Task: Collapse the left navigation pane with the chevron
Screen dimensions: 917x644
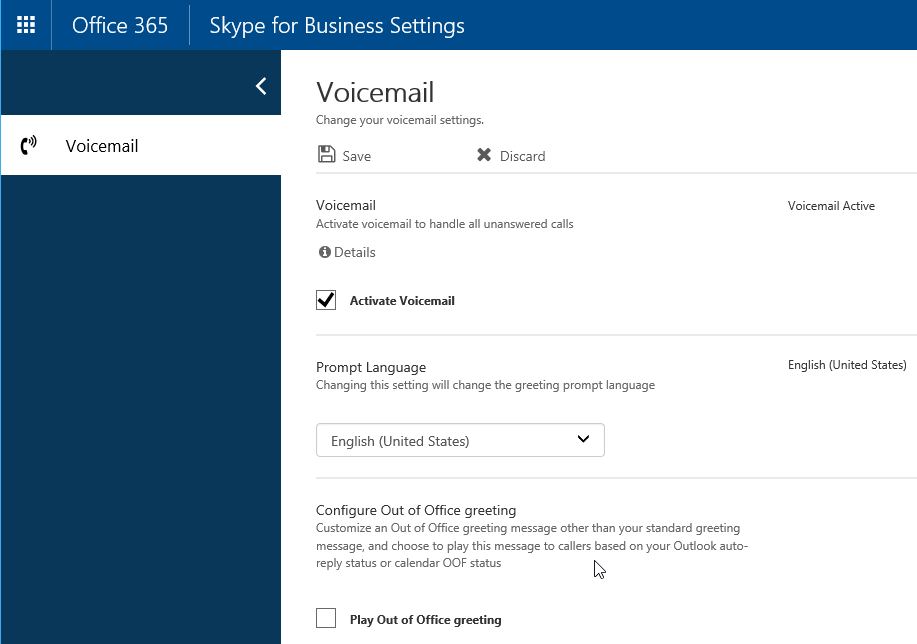Action: [x=261, y=86]
